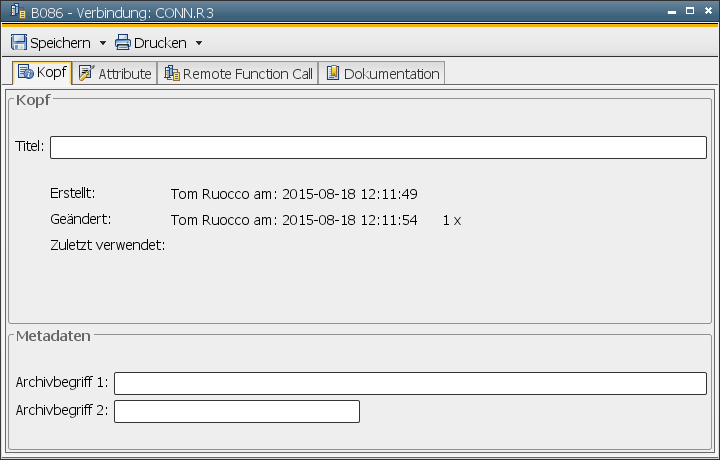Viewport: 720px width, 460px height.
Task: Click the connection icon in the title bar
Action: click(18, 11)
